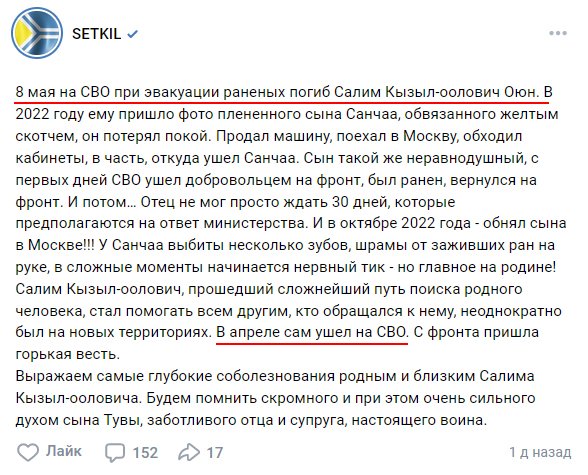
Task: Click the line starting "Салим Кызыл-оолович, прошедший"
Action: click(269, 289)
